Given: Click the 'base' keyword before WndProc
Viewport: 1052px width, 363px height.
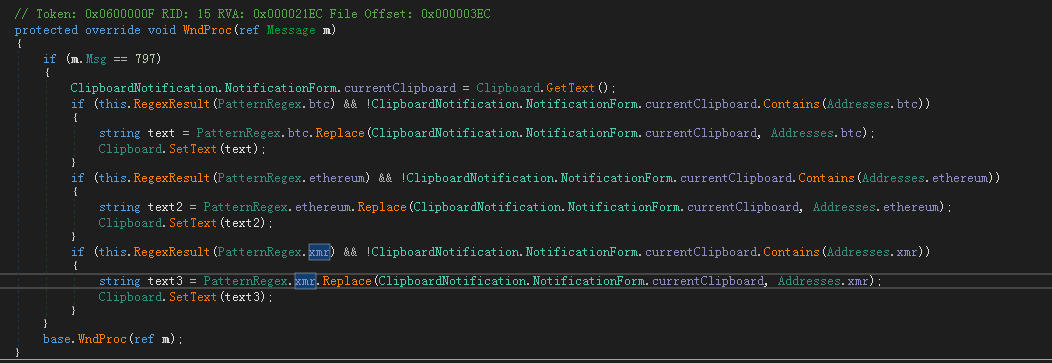Looking at the screenshot, I should click(57, 339).
